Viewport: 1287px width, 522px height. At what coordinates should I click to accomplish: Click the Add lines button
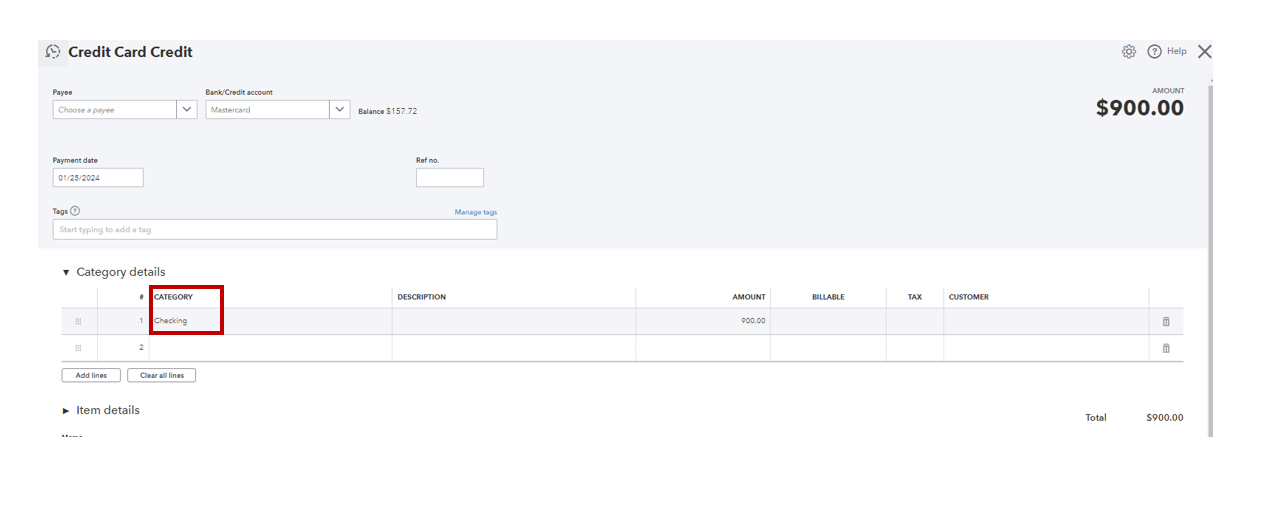(91, 376)
